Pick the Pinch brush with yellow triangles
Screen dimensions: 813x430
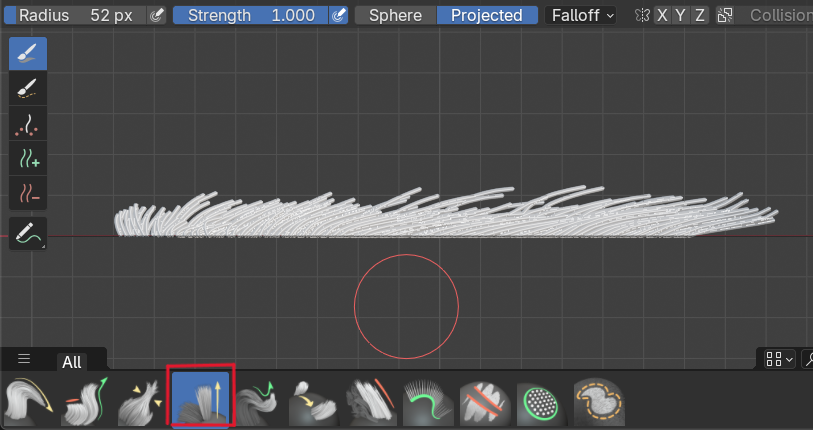[144, 401]
